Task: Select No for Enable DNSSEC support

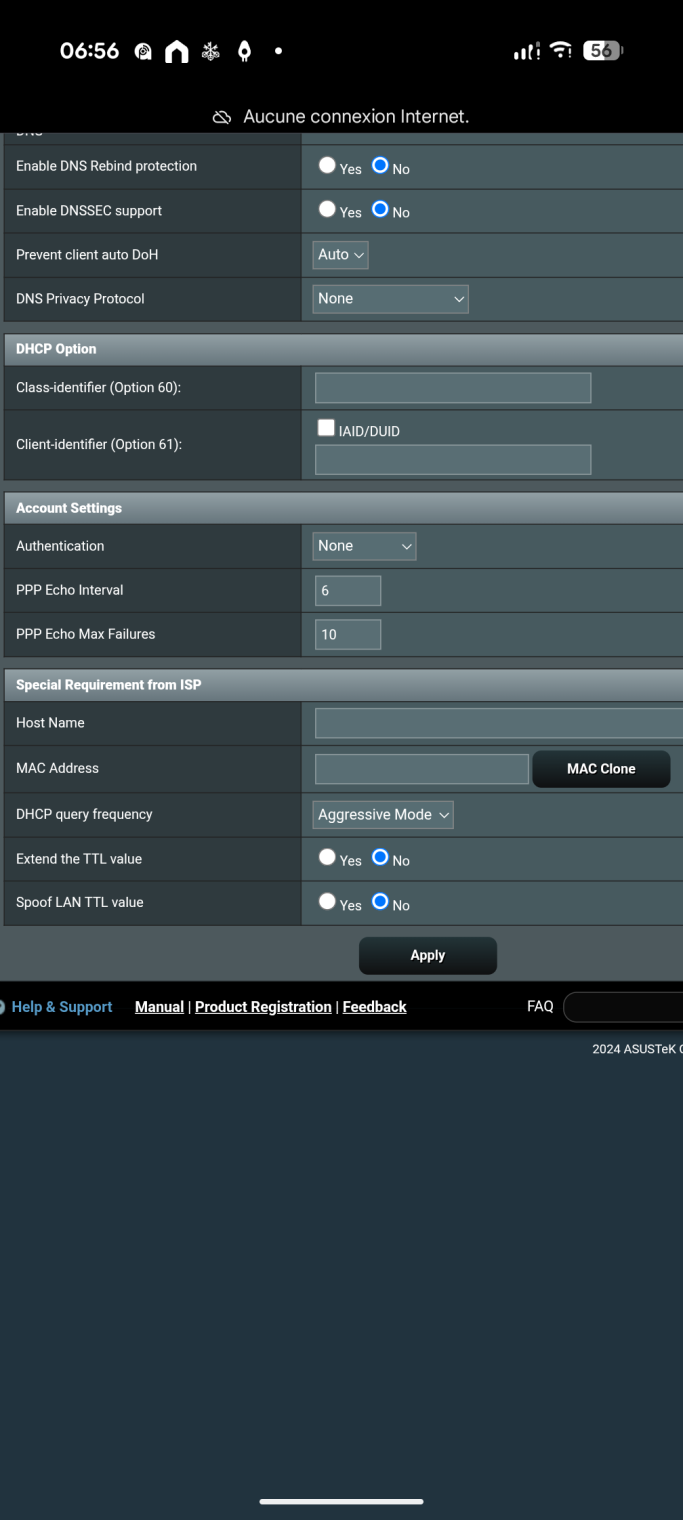Action: [x=380, y=210]
